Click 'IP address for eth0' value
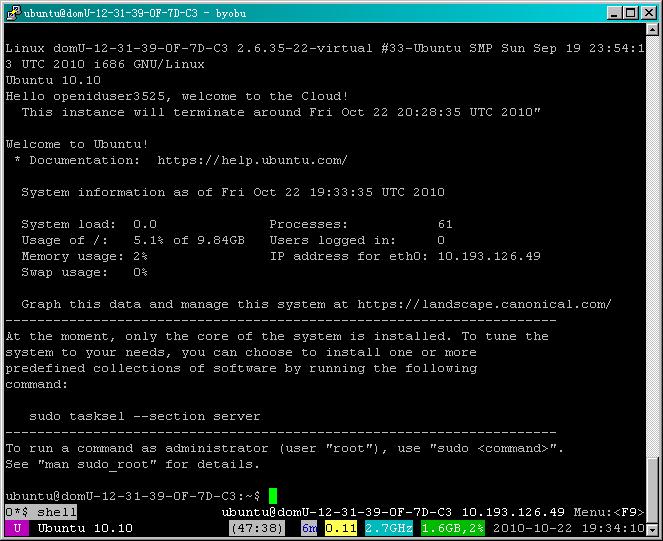663x541 pixels. coord(489,256)
